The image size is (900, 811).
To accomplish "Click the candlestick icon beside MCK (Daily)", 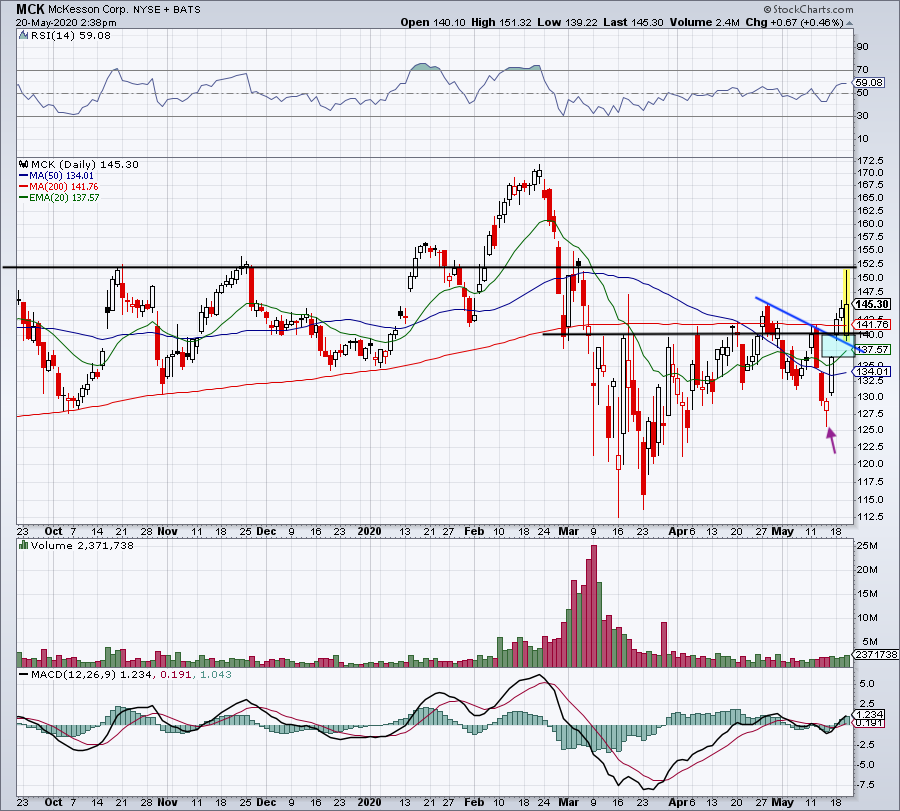I will tap(24, 164).
